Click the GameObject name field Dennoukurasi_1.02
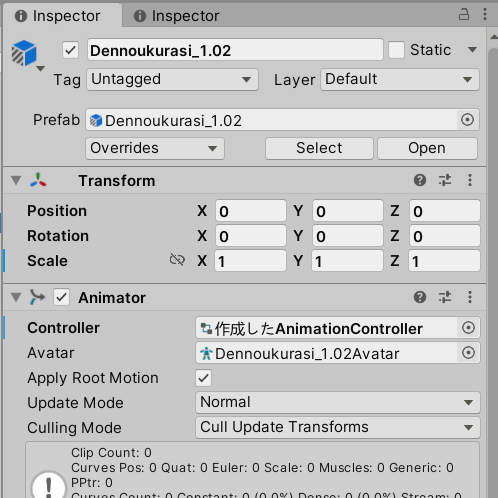 [235, 50]
